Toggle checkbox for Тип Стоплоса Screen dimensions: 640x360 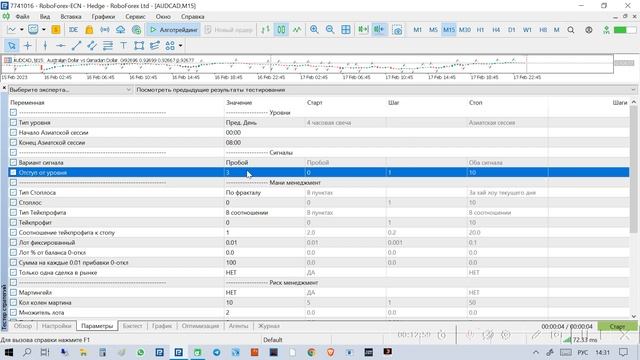pyautogui.click(x=13, y=193)
